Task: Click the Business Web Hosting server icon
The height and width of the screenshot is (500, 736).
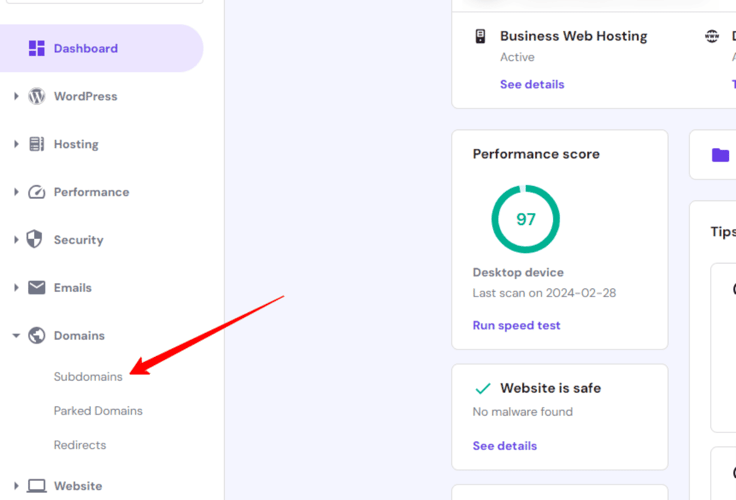Action: [x=480, y=36]
